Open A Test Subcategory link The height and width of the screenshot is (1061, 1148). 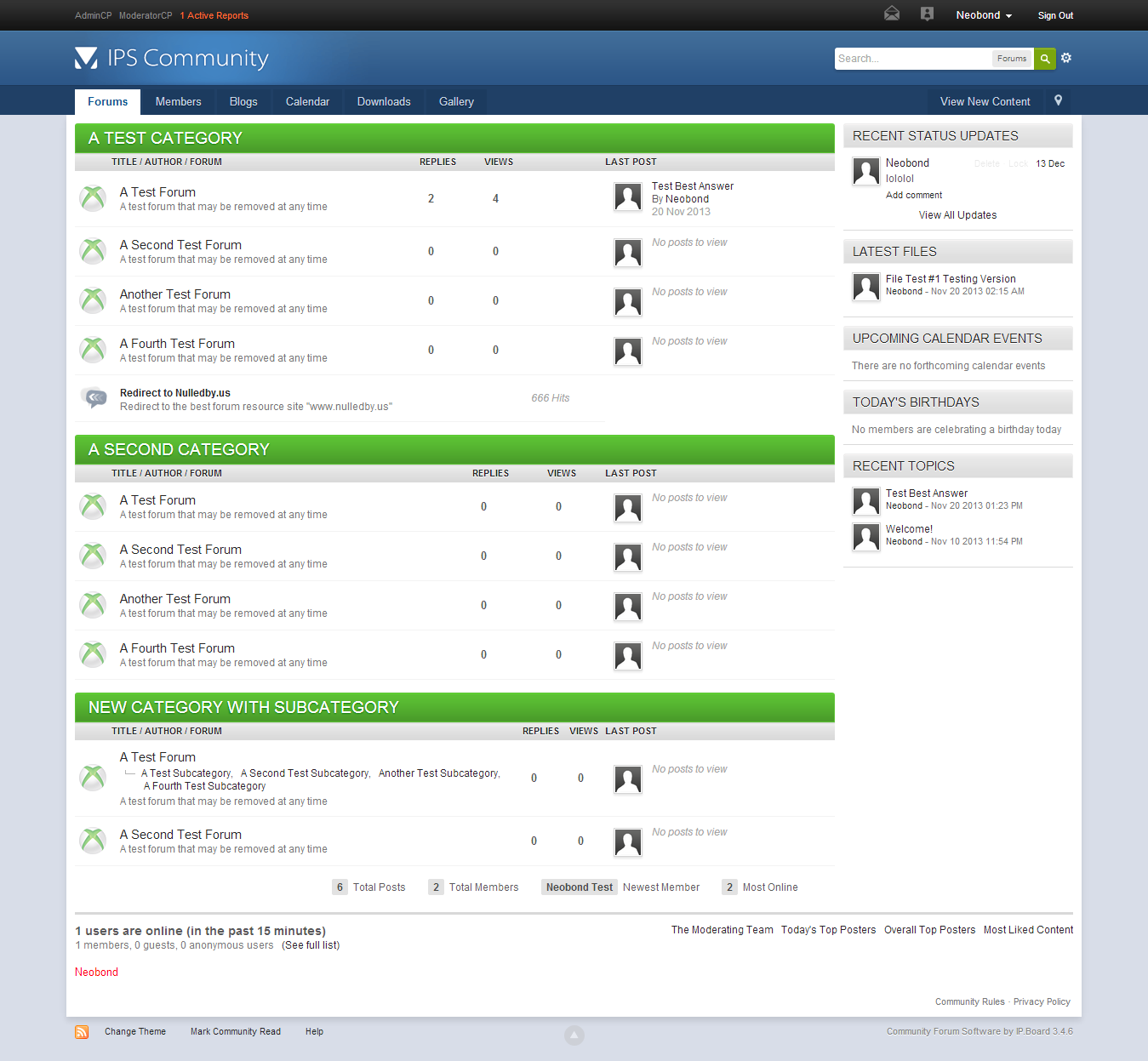(x=186, y=773)
